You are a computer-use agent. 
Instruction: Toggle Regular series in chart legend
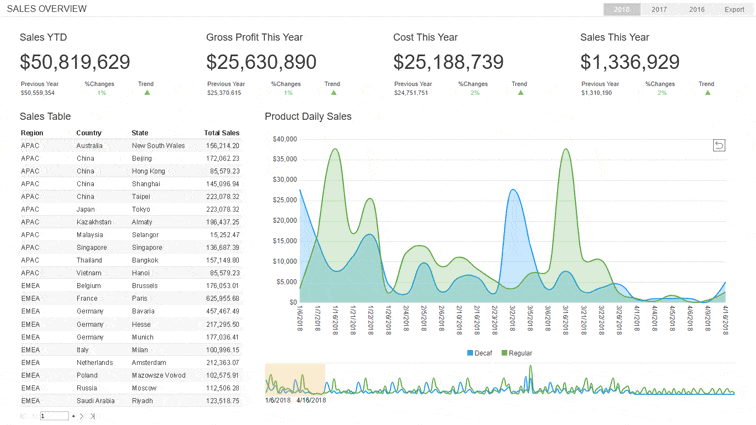coord(517,353)
